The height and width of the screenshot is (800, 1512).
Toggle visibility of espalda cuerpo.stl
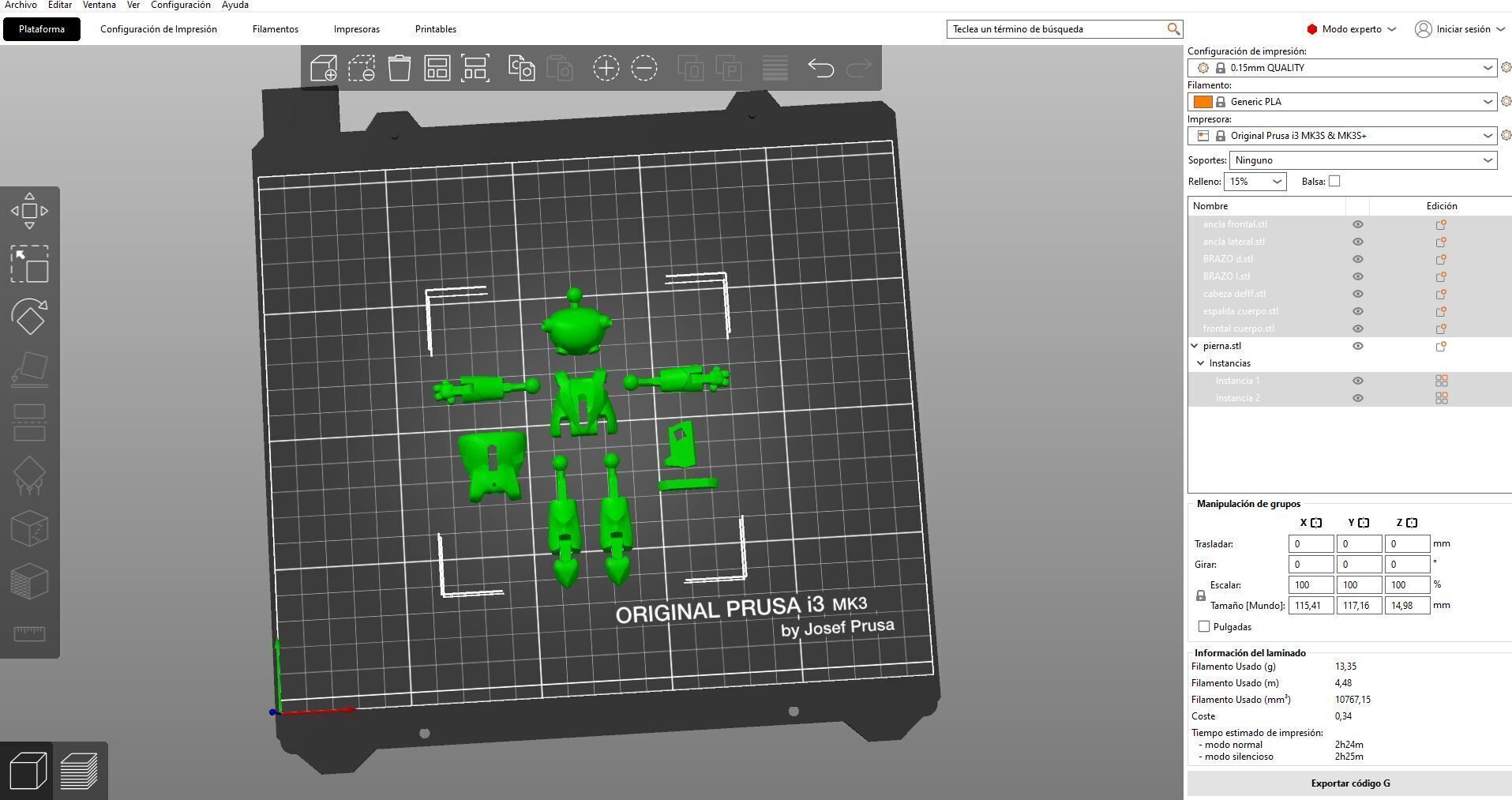point(1358,311)
